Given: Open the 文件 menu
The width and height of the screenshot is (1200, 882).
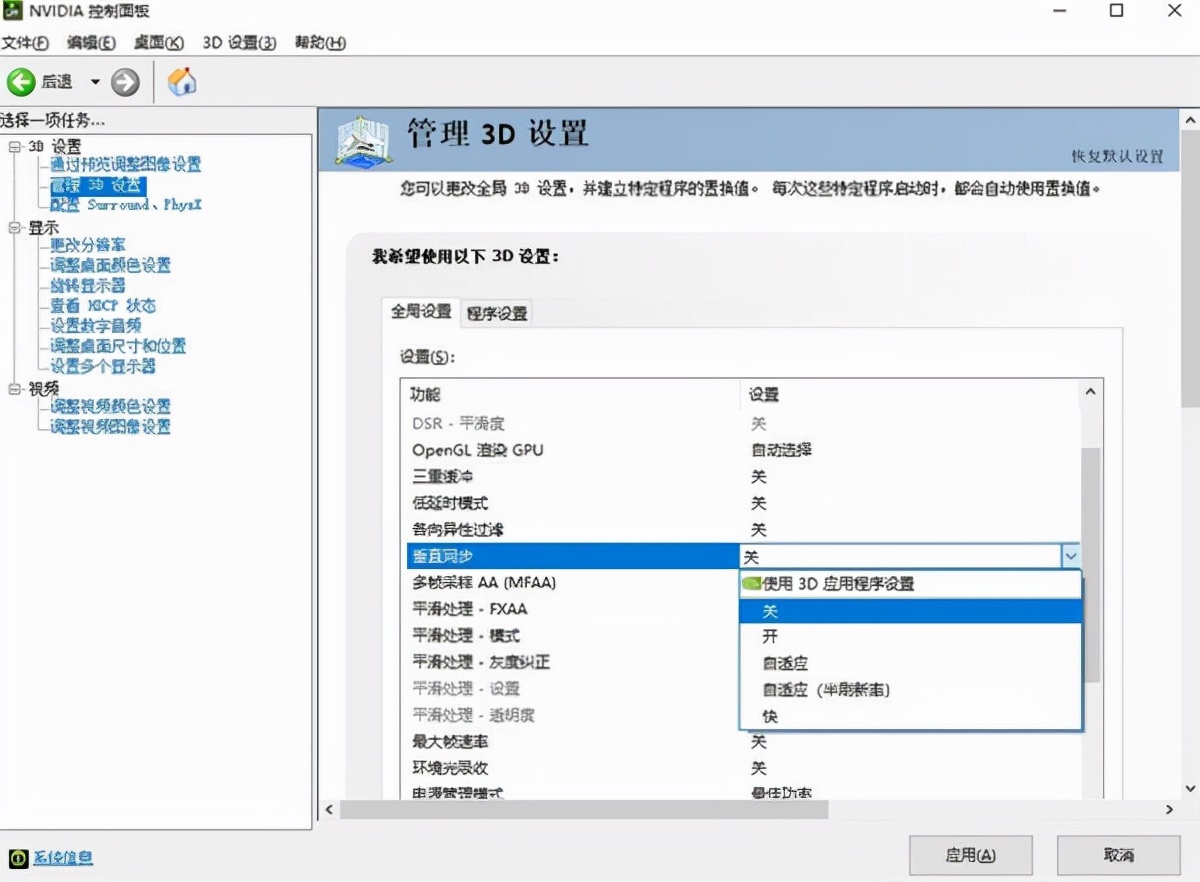Looking at the screenshot, I should [x=25, y=43].
